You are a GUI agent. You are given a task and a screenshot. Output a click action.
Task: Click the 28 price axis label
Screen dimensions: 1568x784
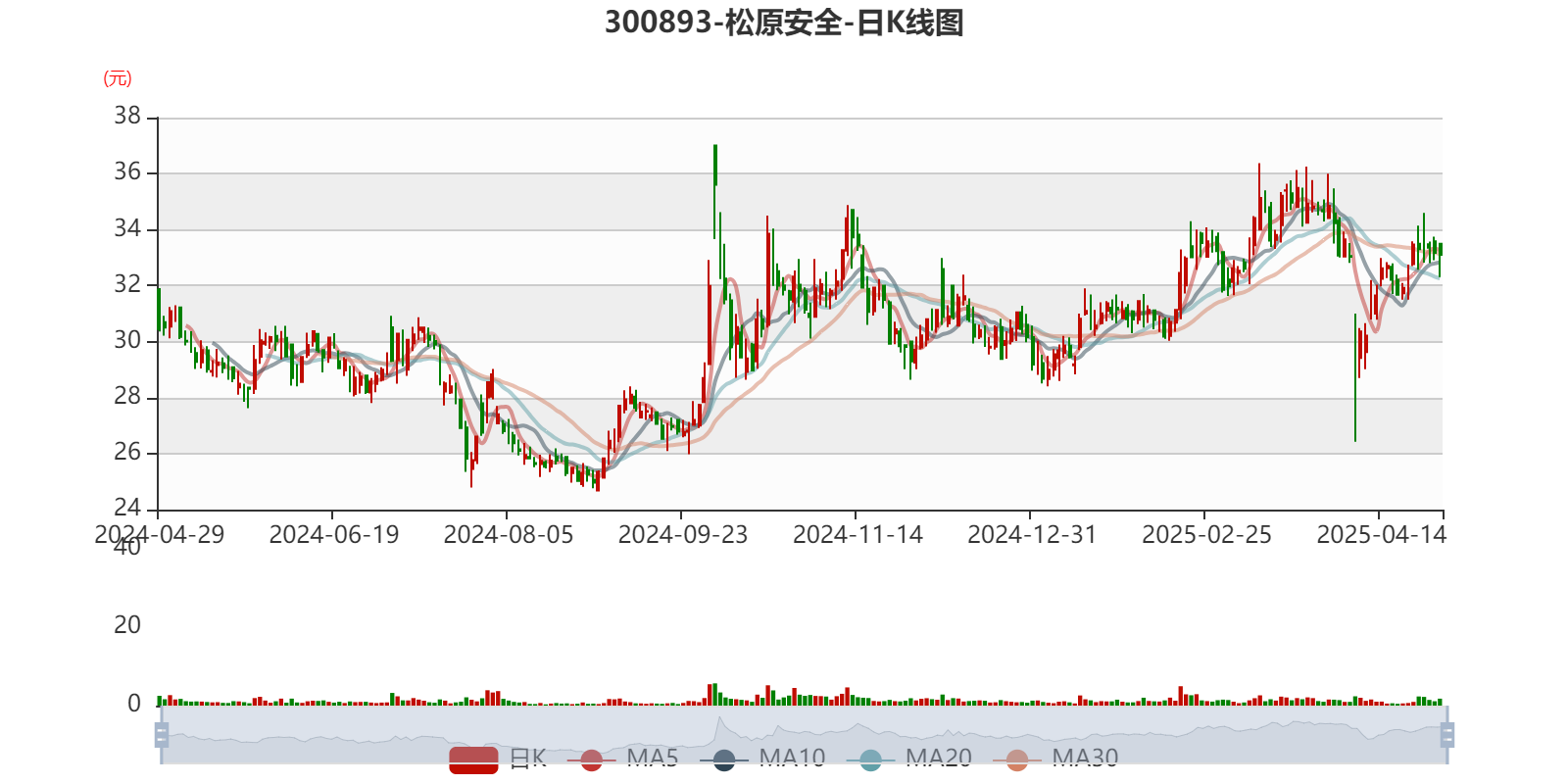tap(127, 396)
